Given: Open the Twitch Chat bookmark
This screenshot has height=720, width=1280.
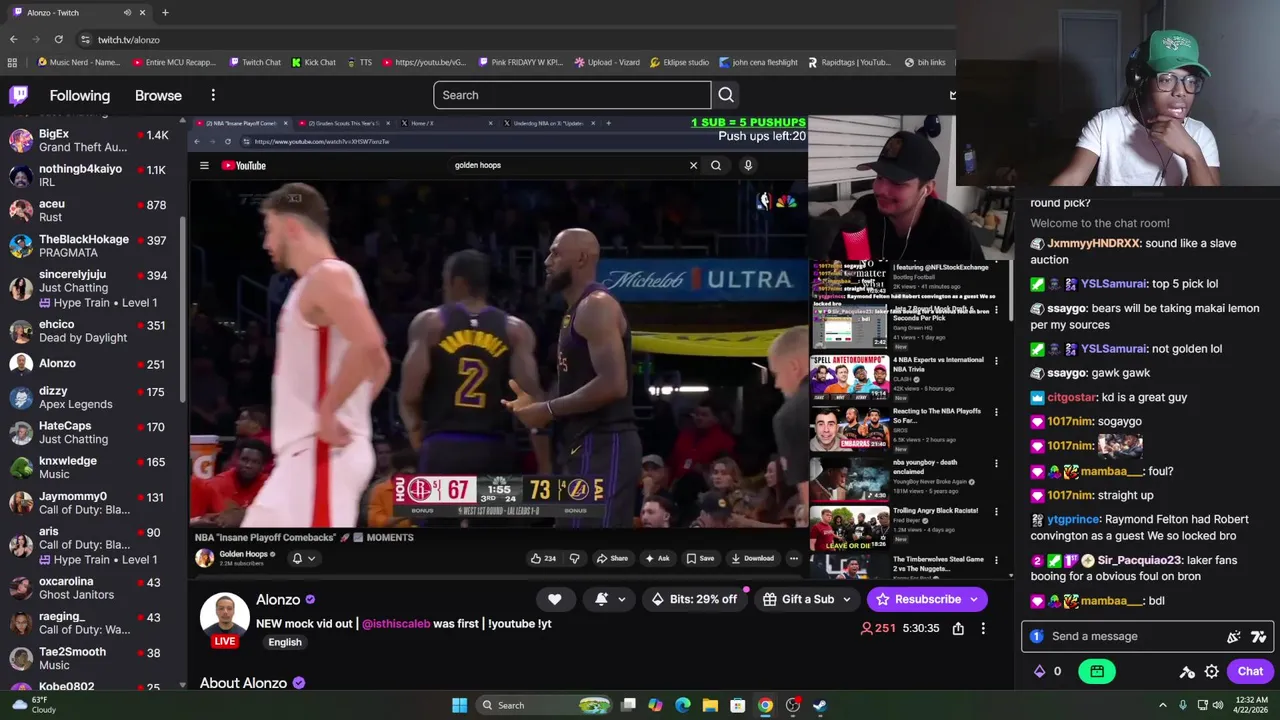Looking at the screenshot, I should point(254,63).
